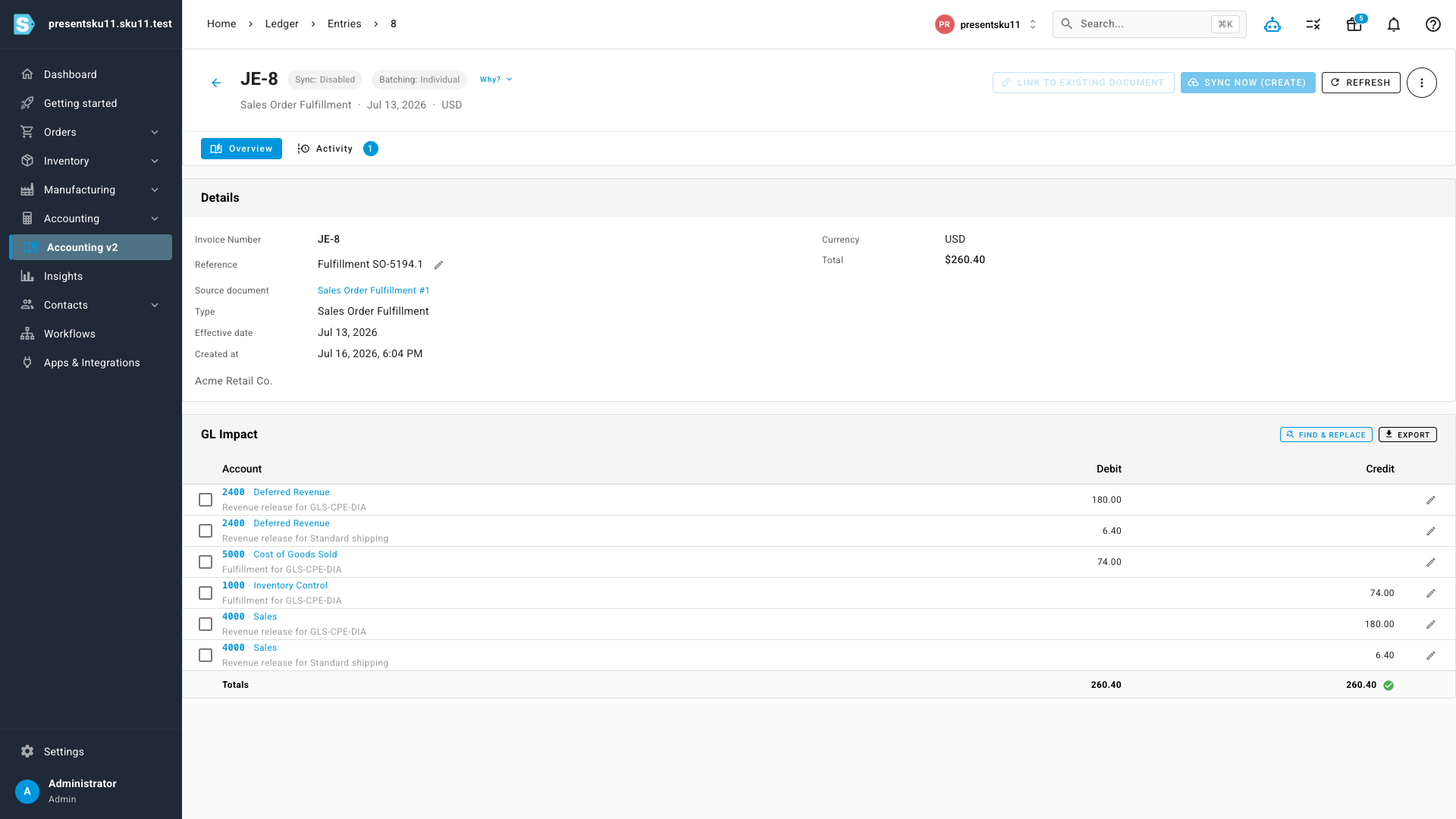
Task: Select checkbox for Cost of Goods Sold row
Action: pyautogui.click(x=206, y=562)
